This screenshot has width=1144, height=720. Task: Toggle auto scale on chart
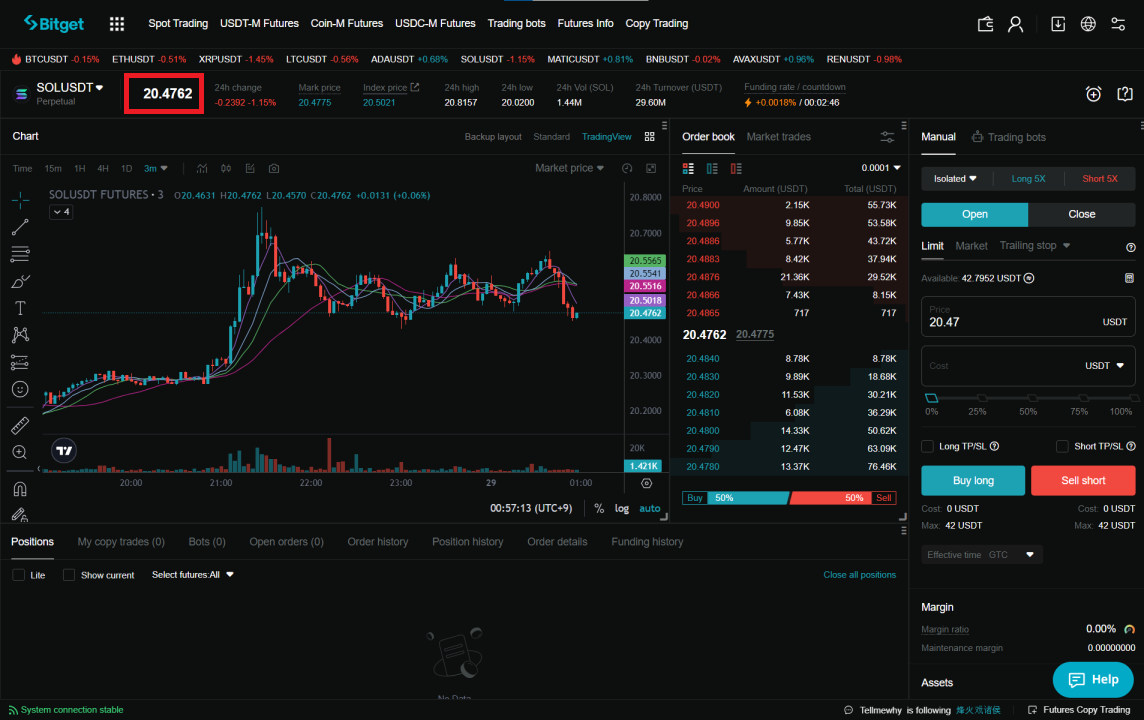coord(649,508)
